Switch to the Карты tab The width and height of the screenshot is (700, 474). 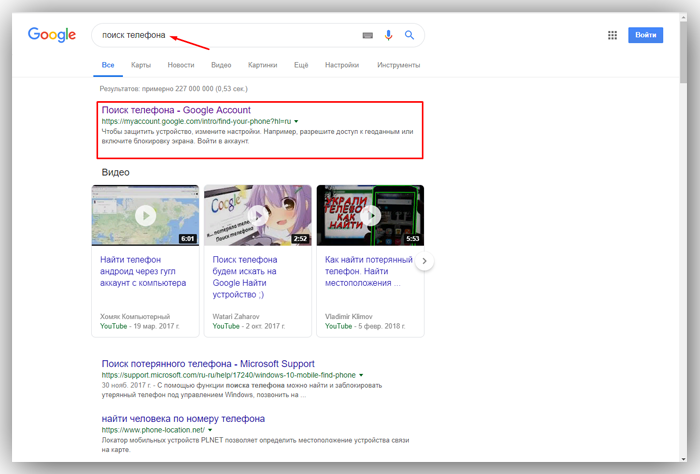tap(141, 65)
